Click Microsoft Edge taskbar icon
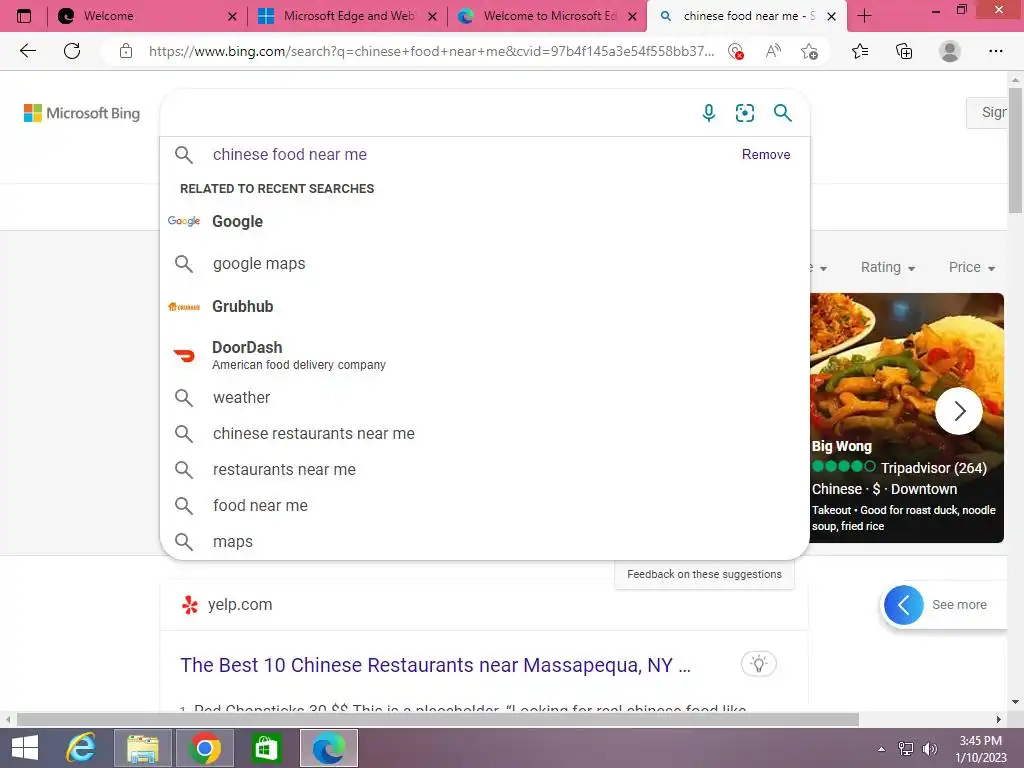 coord(328,748)
